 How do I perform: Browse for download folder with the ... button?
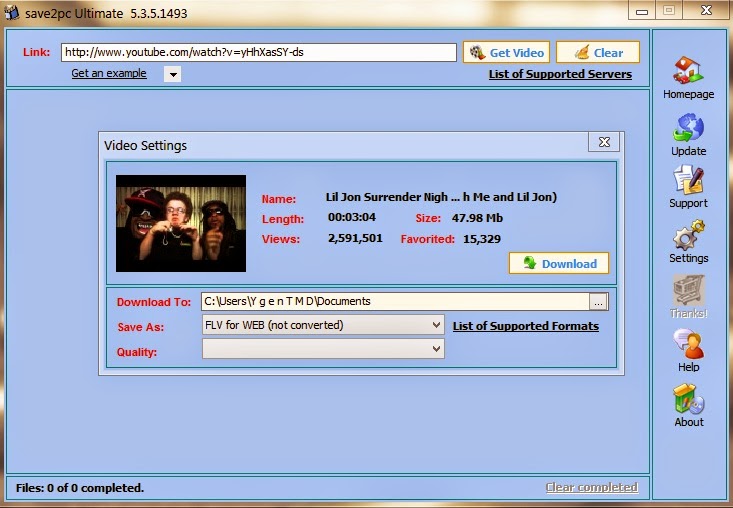click(598, 302)
